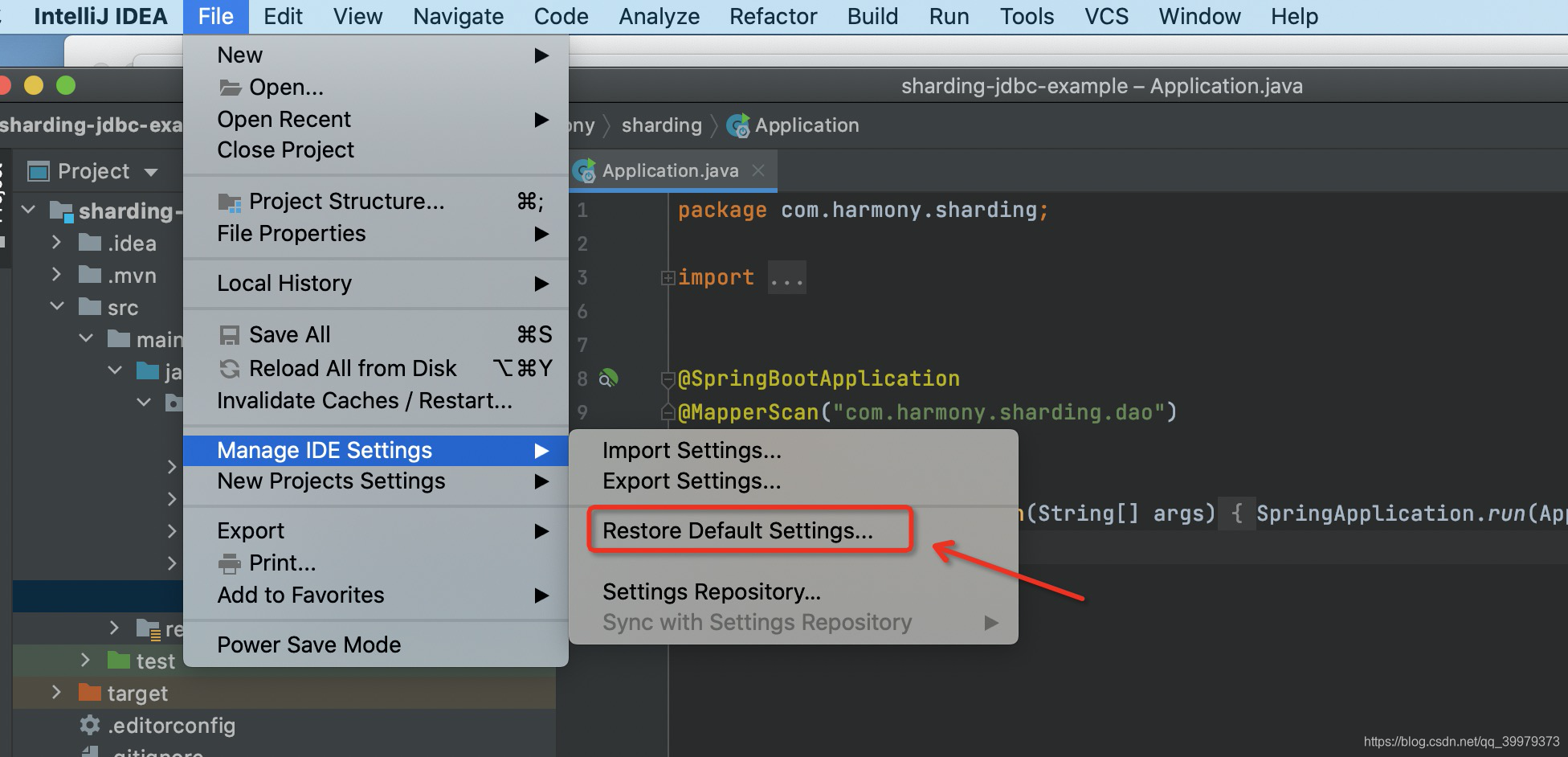Viewport: 1568px width, 757px height.
Task: Open Add to Favorites submenu
Action: 376,595
